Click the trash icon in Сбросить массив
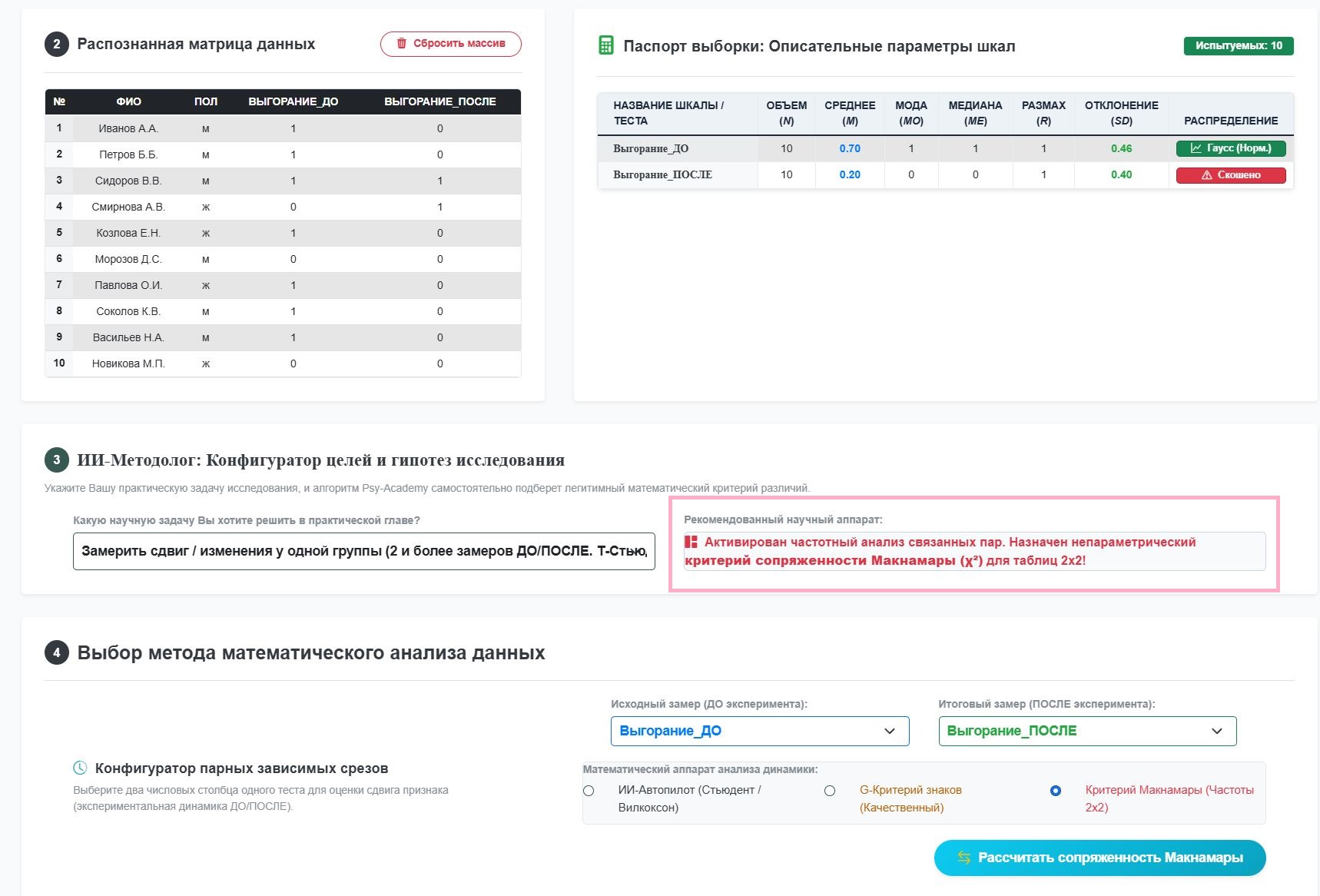The image size is (1320, 896). coord(401,44)
